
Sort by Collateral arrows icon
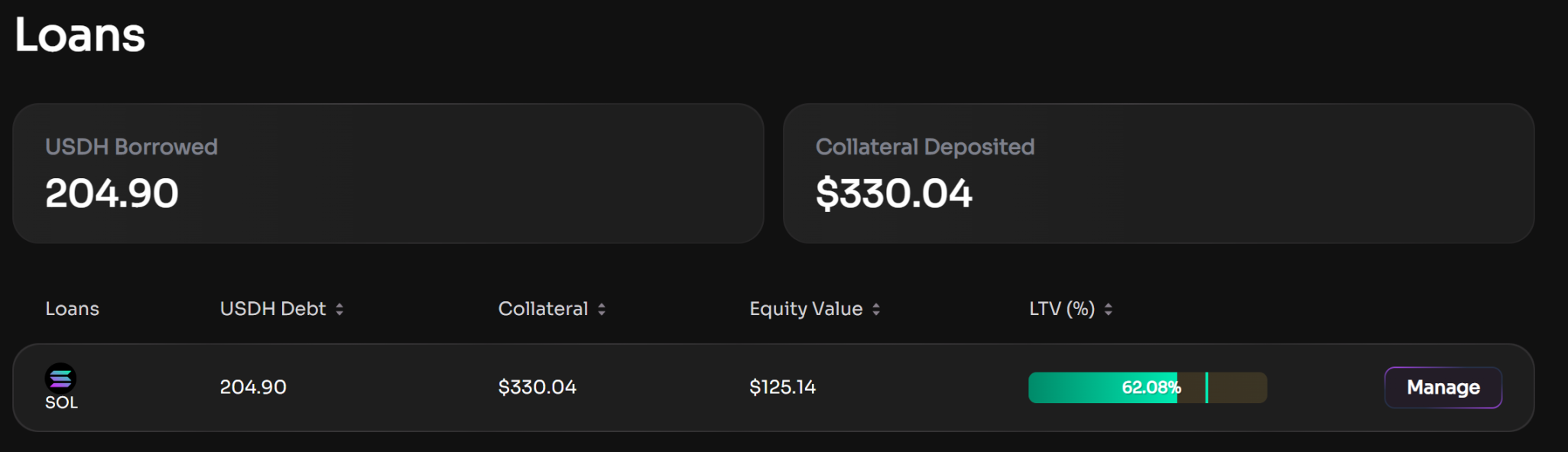(602, 309)
